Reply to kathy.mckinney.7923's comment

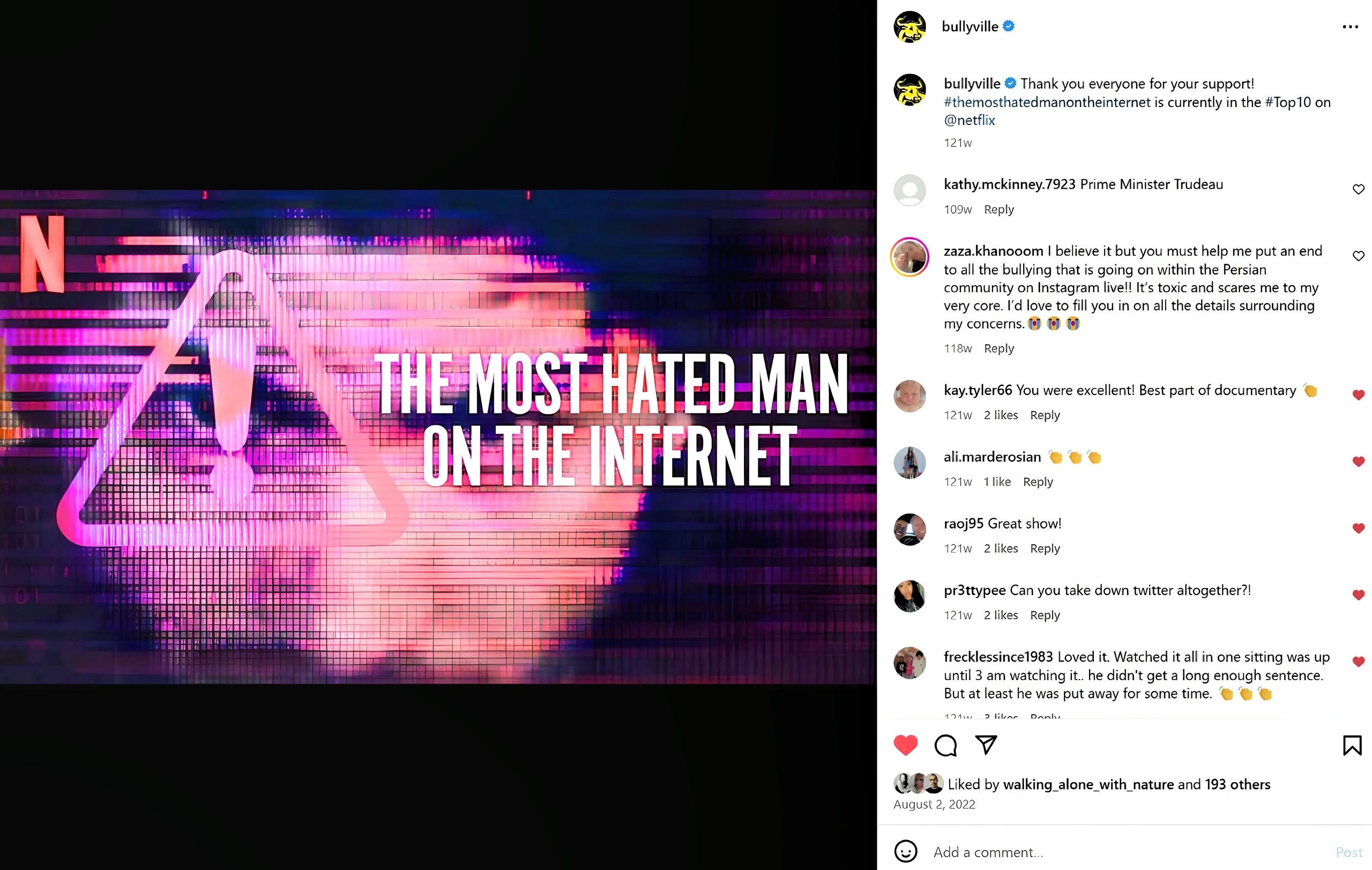tap(999, 210)
